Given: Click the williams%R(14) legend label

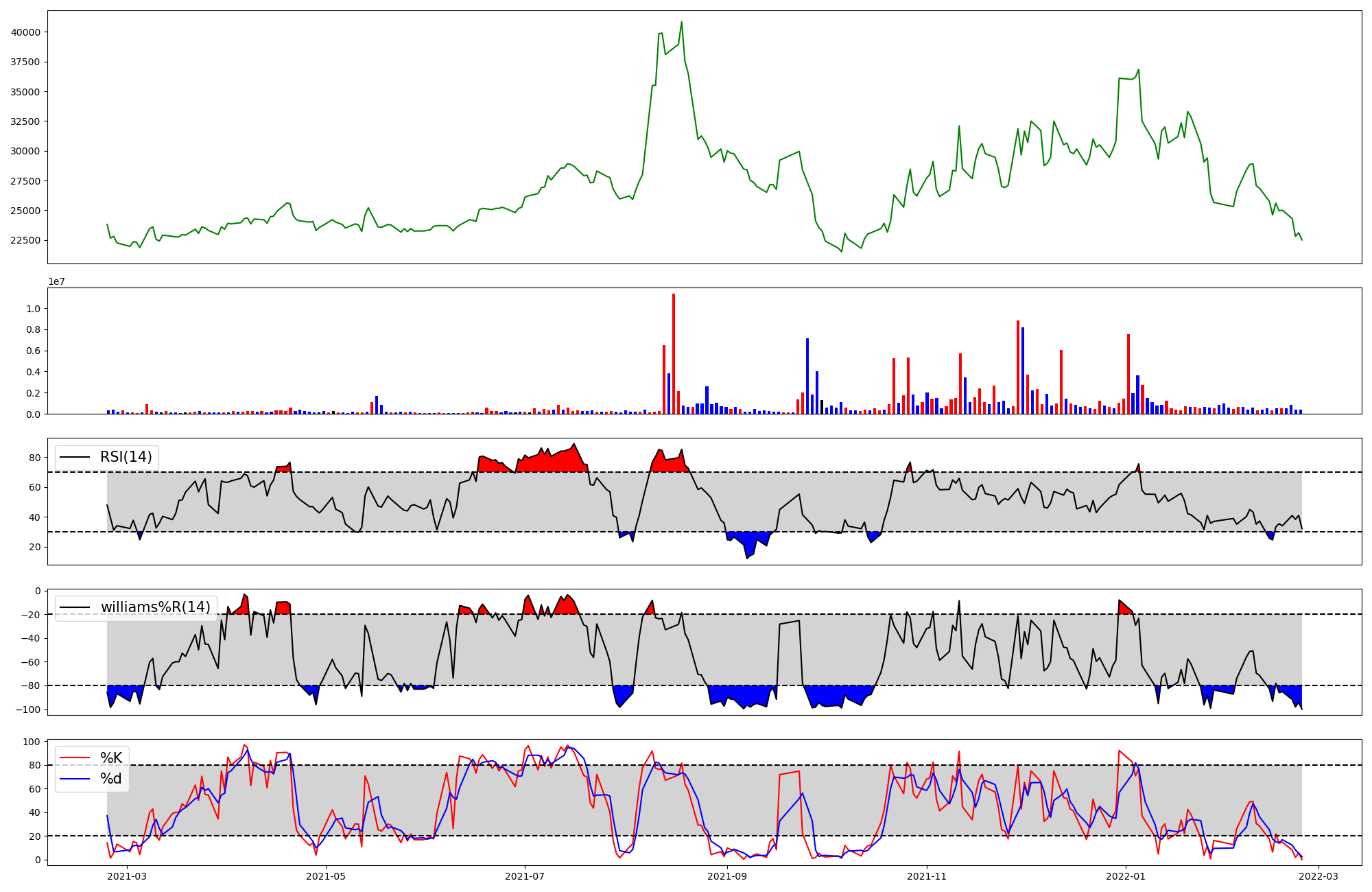Looking at the screenshot, I should coord(156,607).
